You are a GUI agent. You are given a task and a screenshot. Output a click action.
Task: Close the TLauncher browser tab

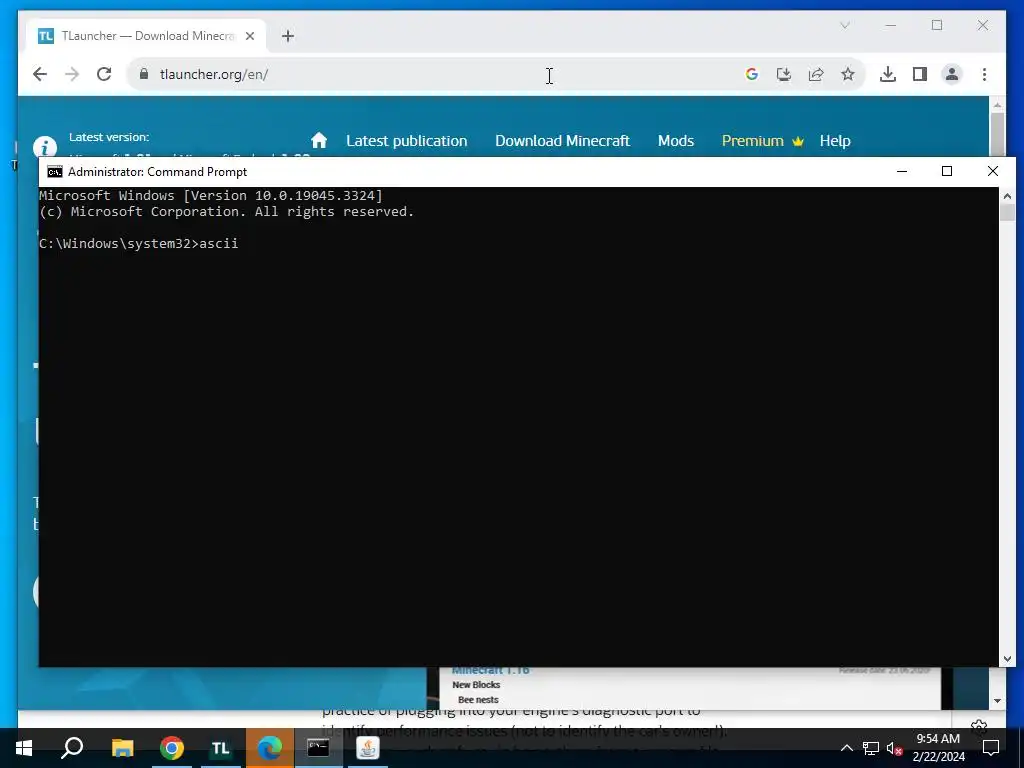[249, 36]
